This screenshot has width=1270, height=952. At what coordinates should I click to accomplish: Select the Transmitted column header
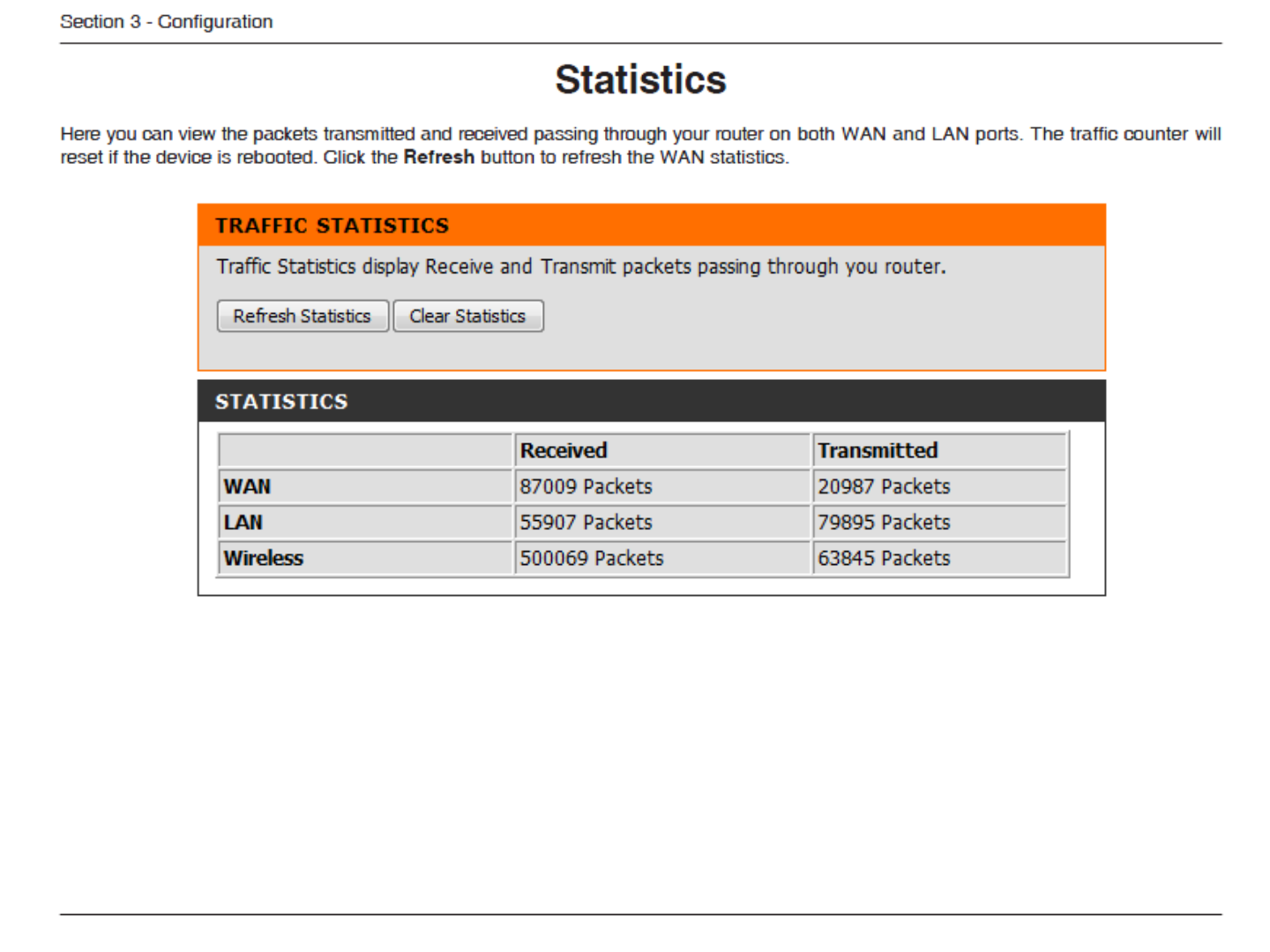[x=940, y=450]
